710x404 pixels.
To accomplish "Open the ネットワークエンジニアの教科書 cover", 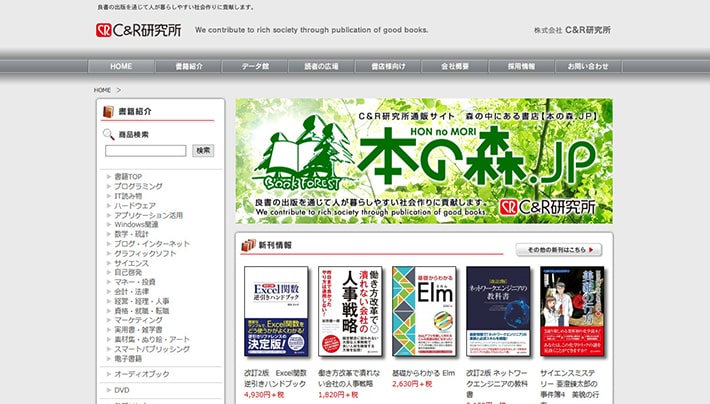I will point(498,310).
